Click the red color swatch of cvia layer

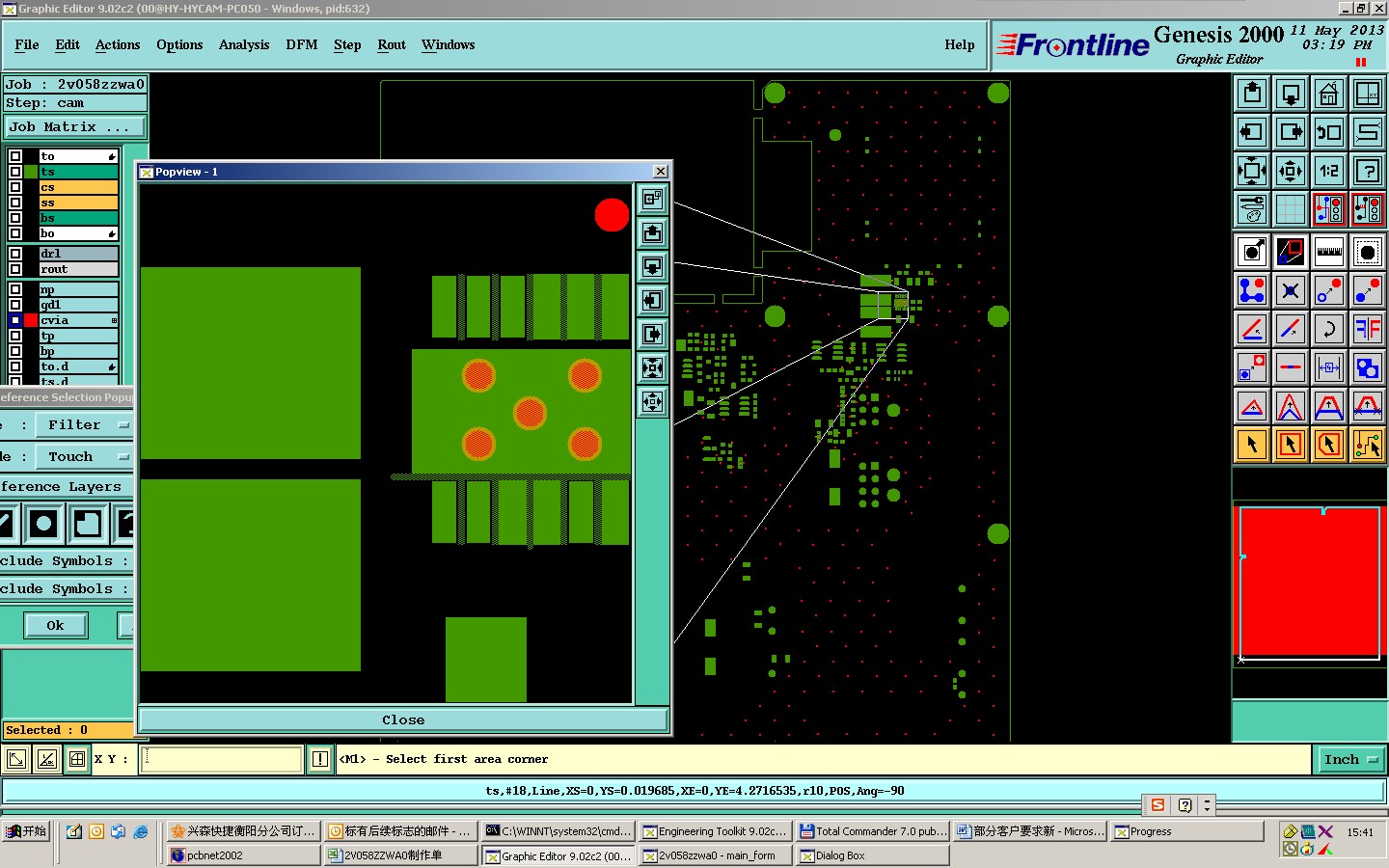(x=31, y=320)
